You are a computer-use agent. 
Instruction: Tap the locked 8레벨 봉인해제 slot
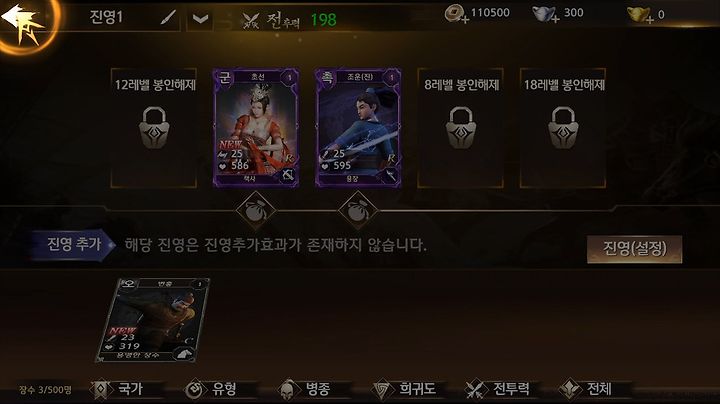tap(461, 128)
